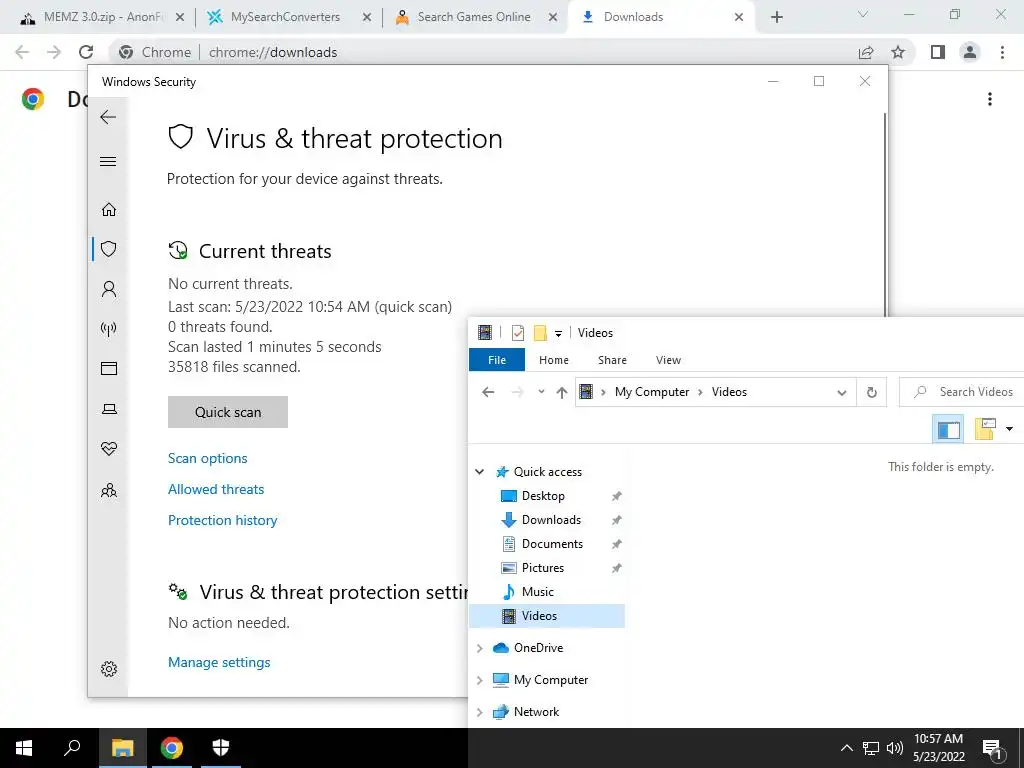1024x768 pixels.
Task: Close the MySearchConverters tab
Action: click(367, 17)
